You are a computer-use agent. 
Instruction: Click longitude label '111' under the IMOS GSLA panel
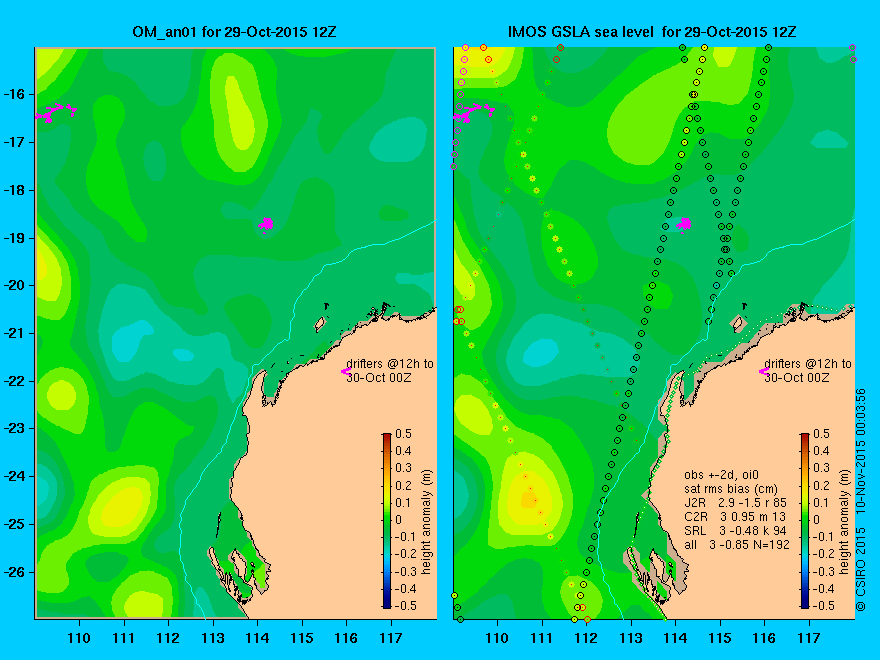click(542, 638)
